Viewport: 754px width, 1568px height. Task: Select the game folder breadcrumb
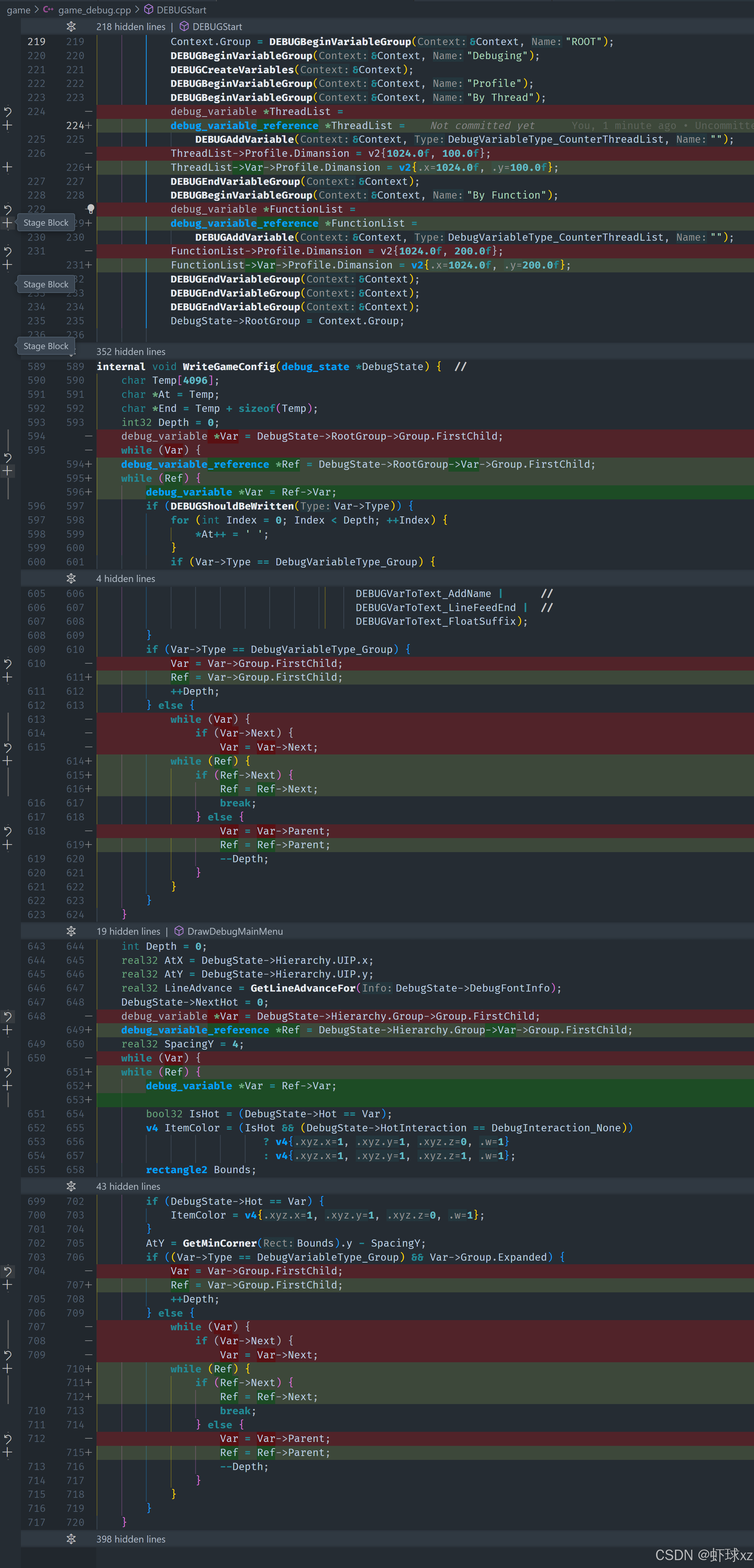tap(18, 10)
